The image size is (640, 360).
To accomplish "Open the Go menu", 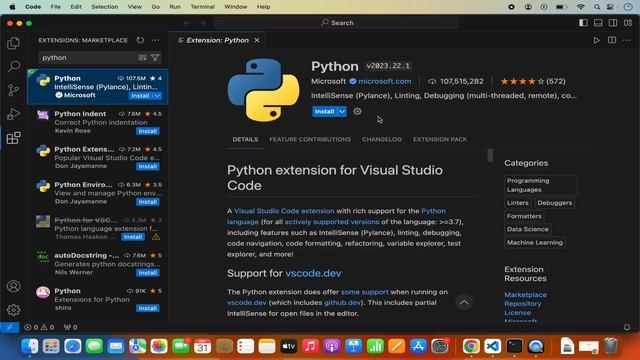I will [156, 7].
